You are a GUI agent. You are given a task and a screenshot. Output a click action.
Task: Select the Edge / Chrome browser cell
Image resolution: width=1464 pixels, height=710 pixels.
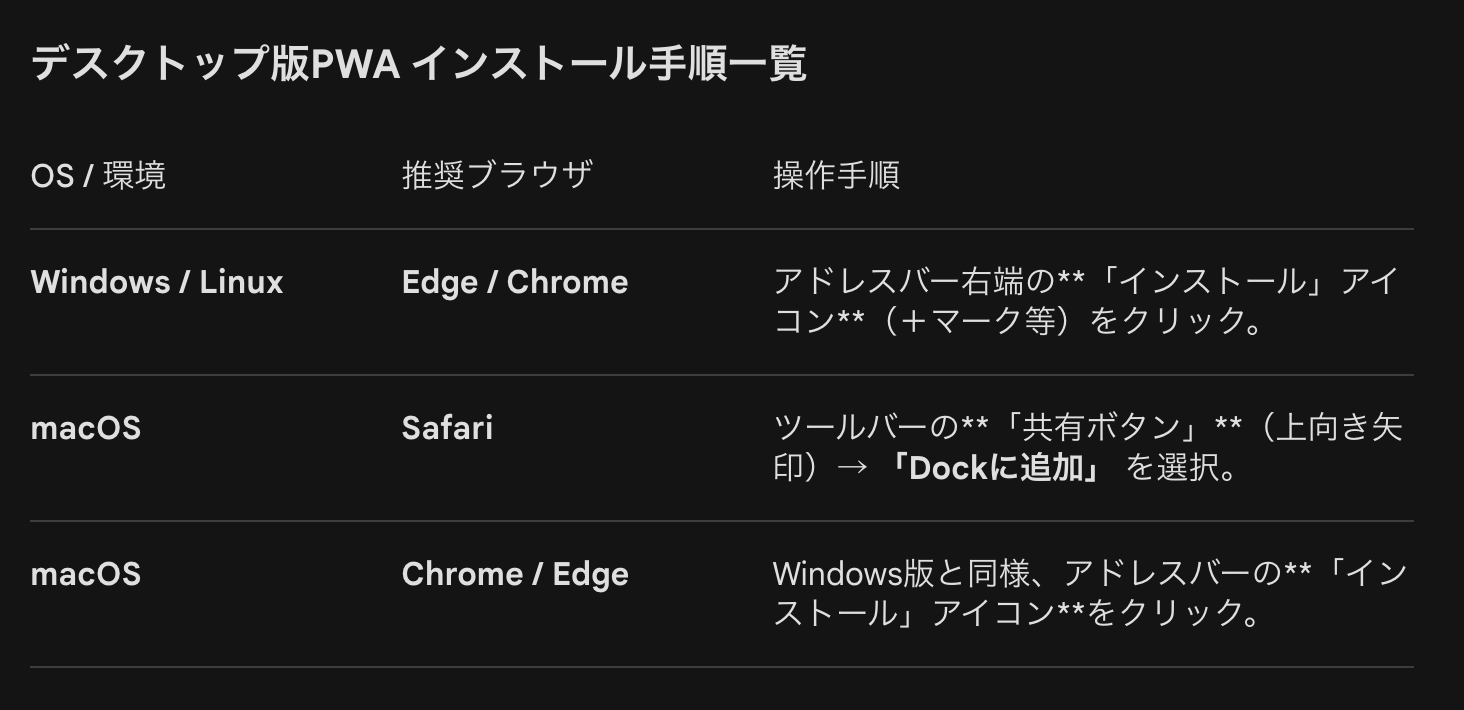515,283
